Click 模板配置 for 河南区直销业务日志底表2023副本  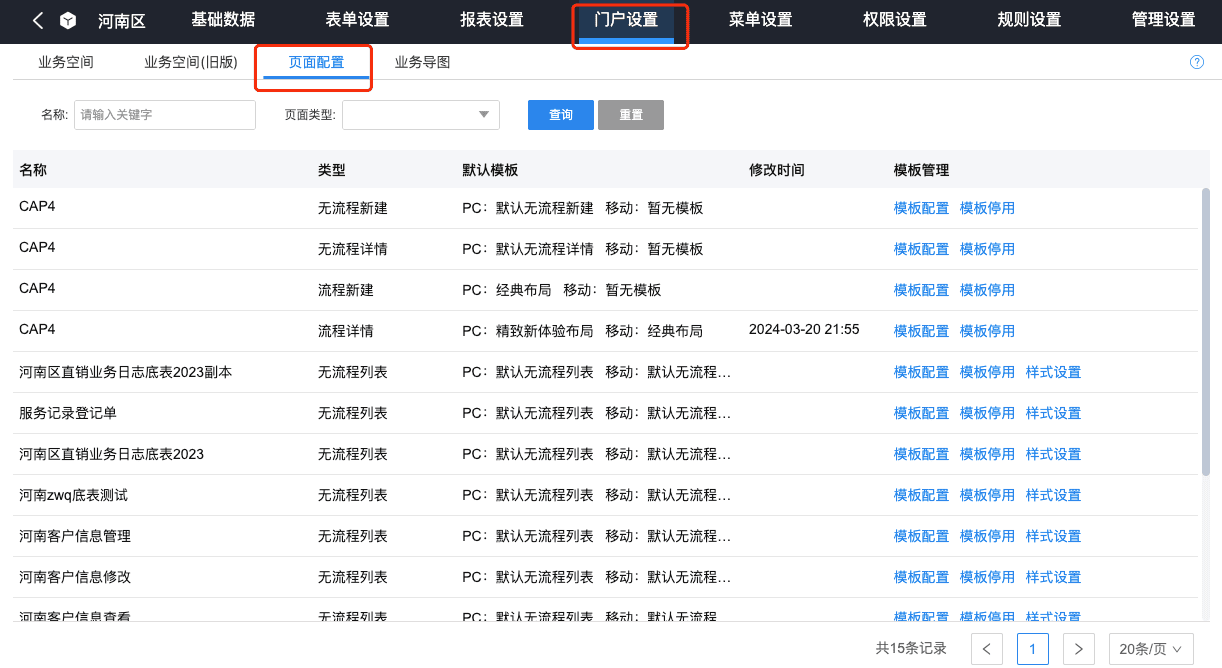tap(921, 372)
